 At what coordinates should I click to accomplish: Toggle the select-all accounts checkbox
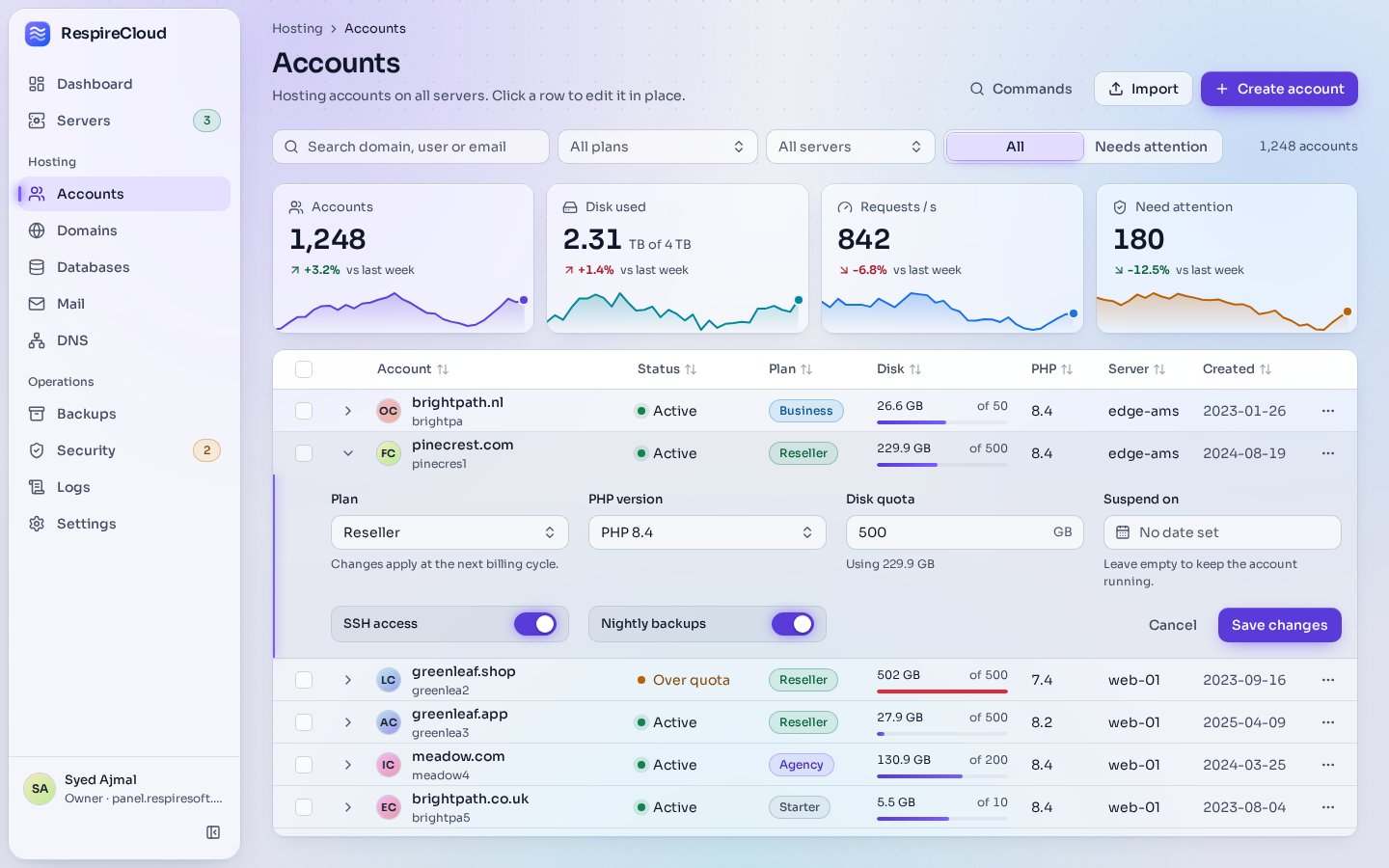click(x=304, y=369)
